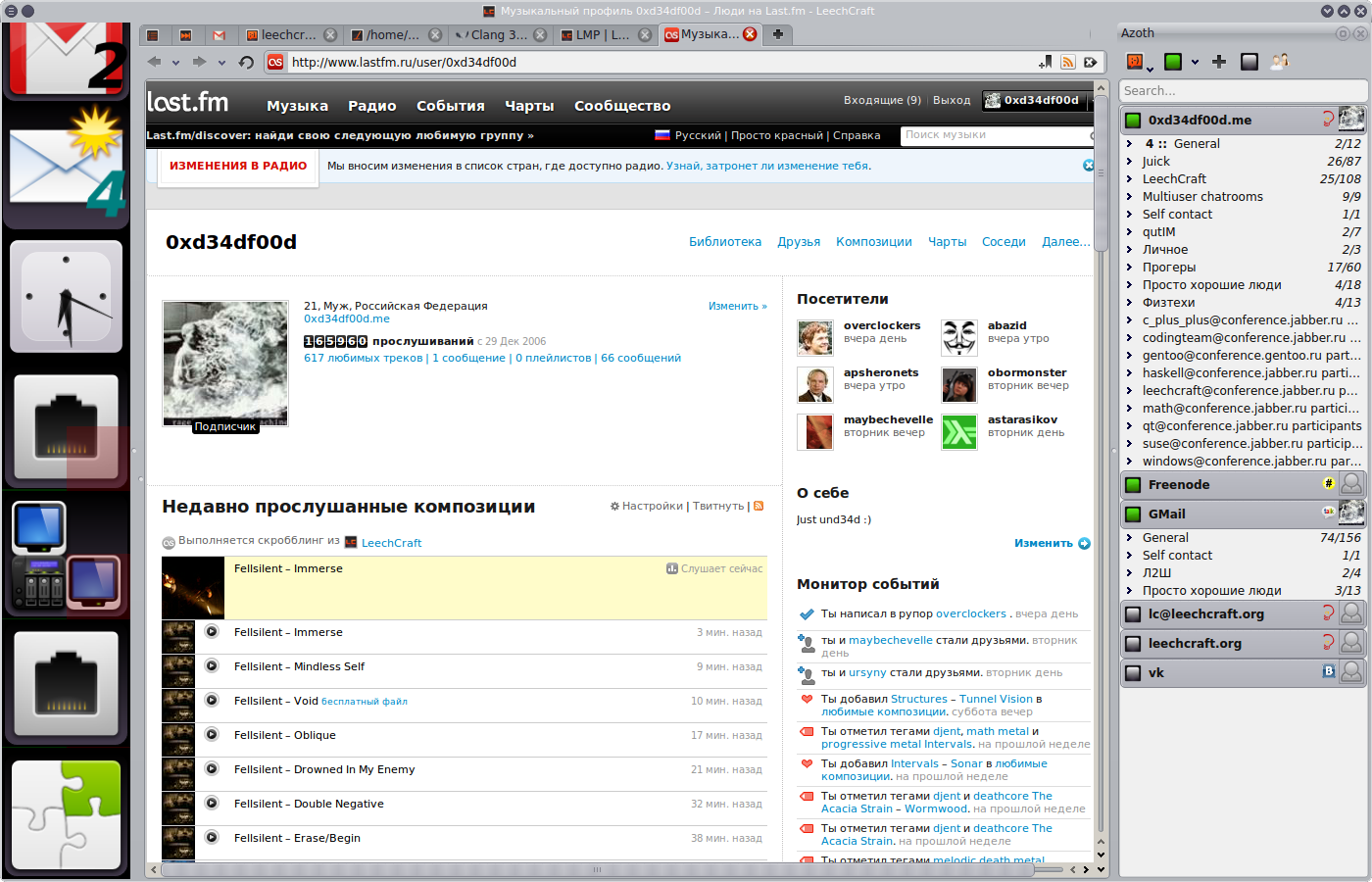The height and width of the screenshot is (882, 1372).
Task: Go forward with the browser forward arrow
Action: (x=199, y=62)
